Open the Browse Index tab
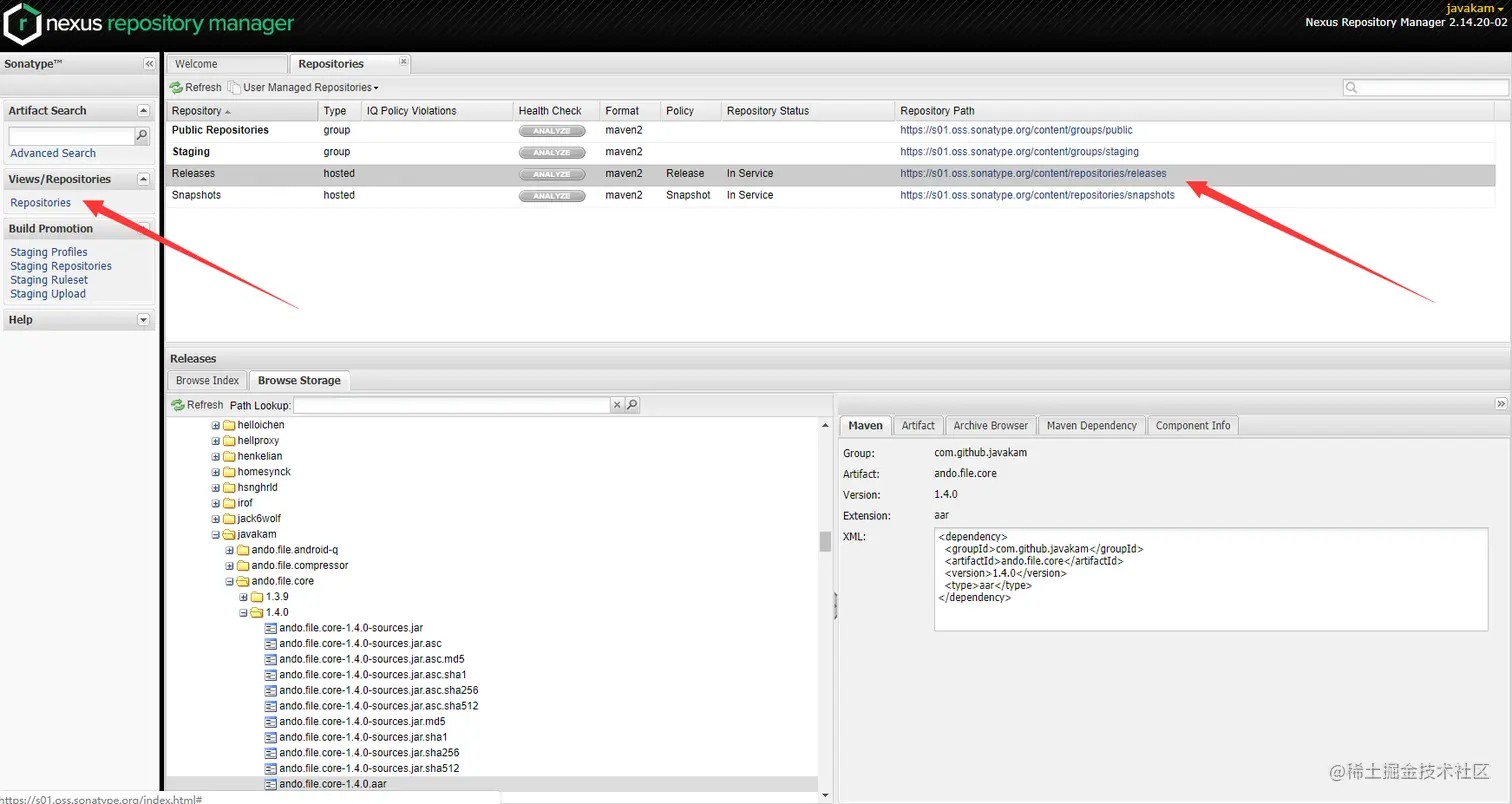 207,381
